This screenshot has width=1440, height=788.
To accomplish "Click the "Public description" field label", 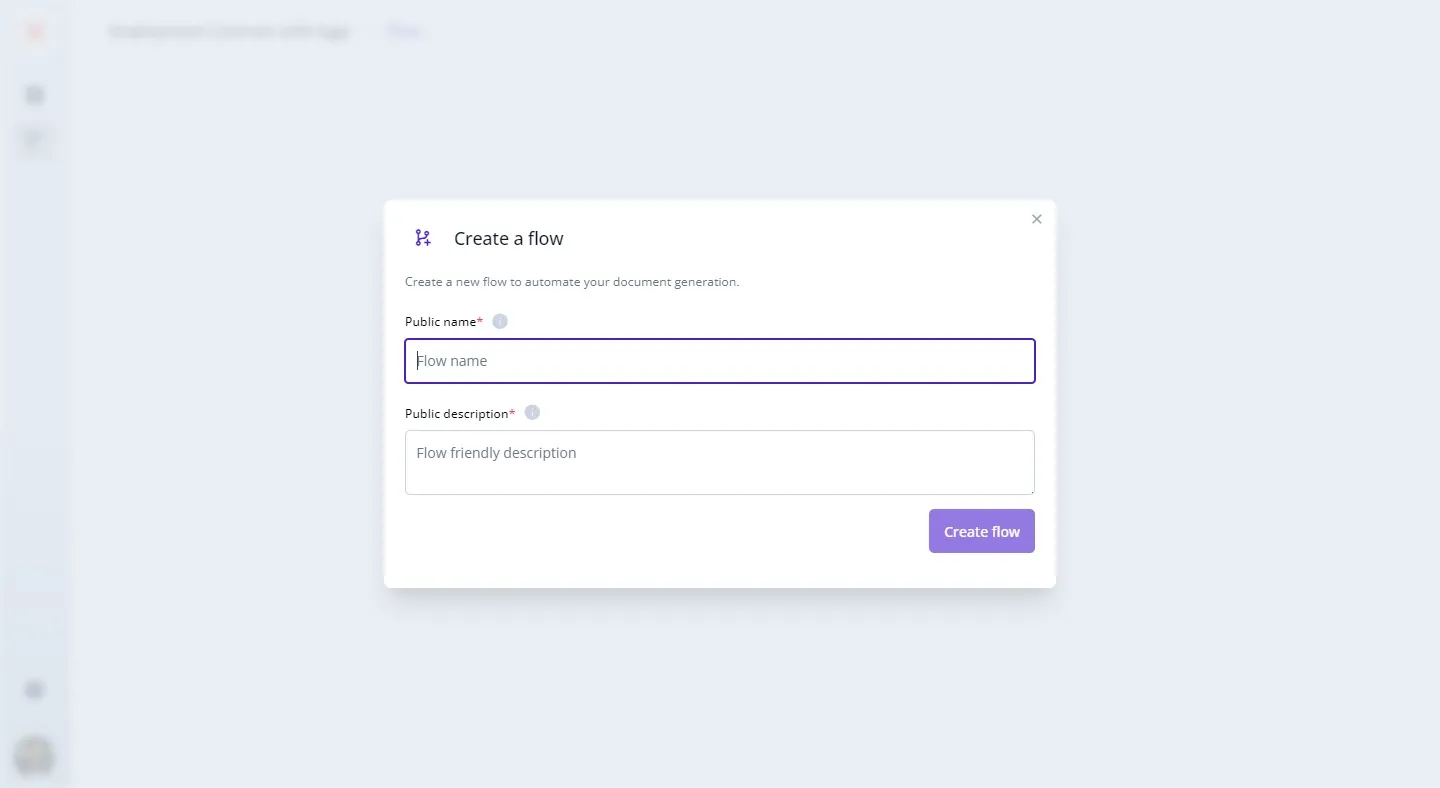I will 456,413.
